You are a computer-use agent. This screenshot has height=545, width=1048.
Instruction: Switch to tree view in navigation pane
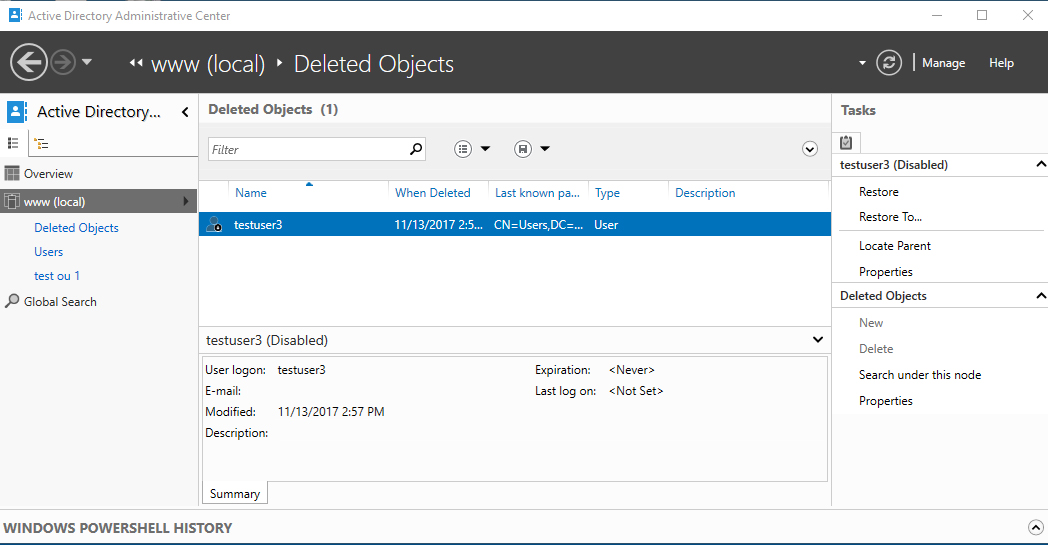tap(41, 143)
